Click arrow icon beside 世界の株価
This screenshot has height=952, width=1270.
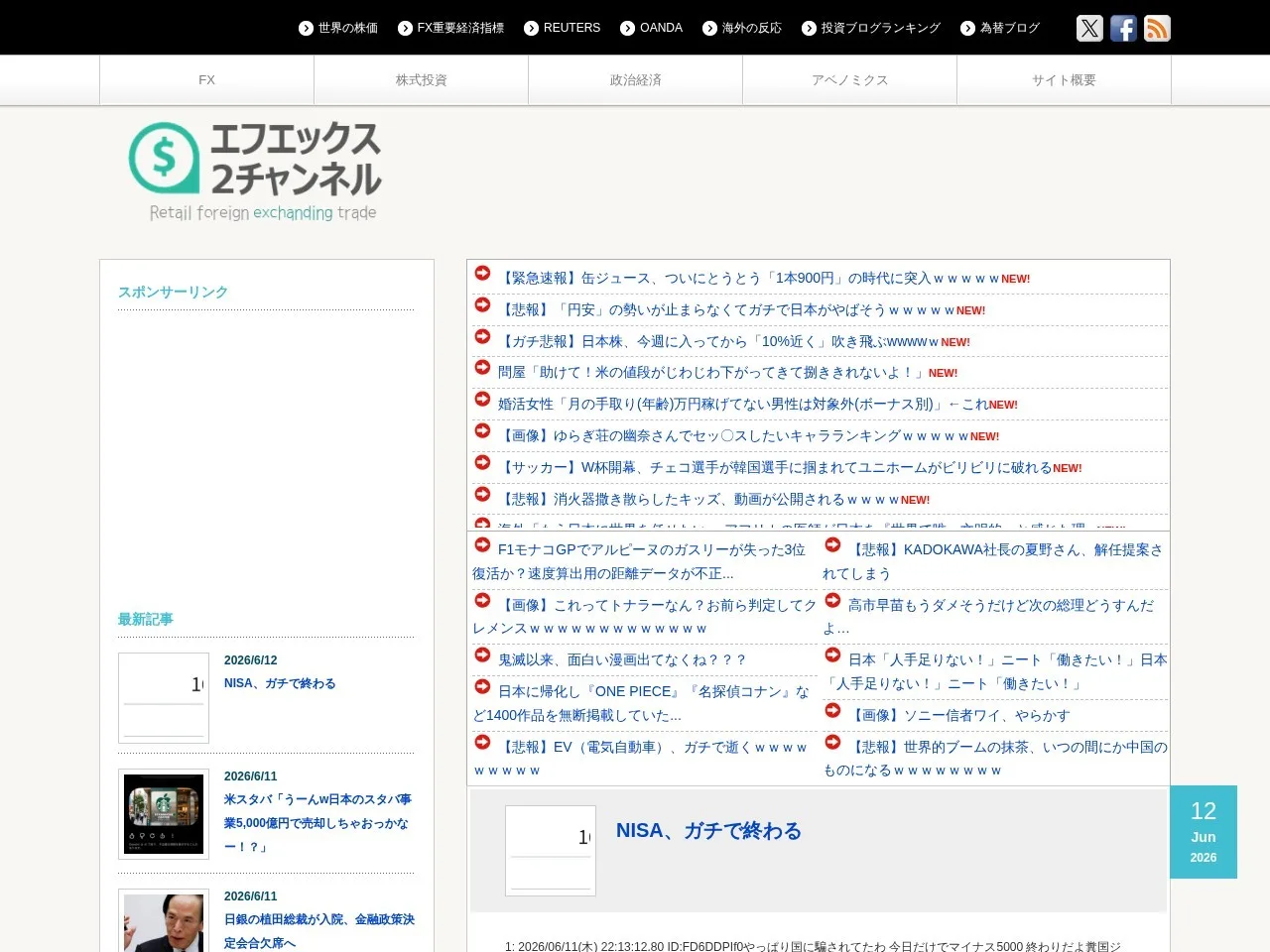[306, 28]
